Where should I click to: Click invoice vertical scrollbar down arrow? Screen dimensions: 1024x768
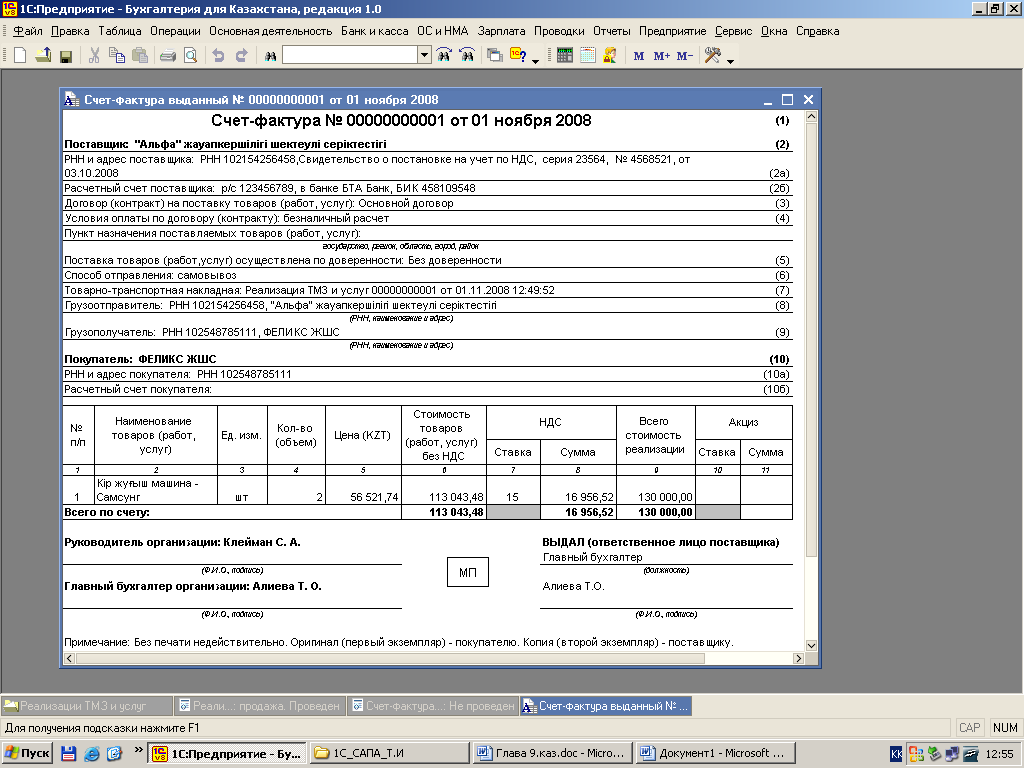point(811,645)
